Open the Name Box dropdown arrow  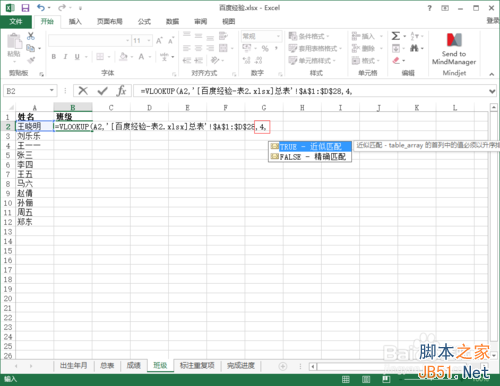tap(52, 91)
